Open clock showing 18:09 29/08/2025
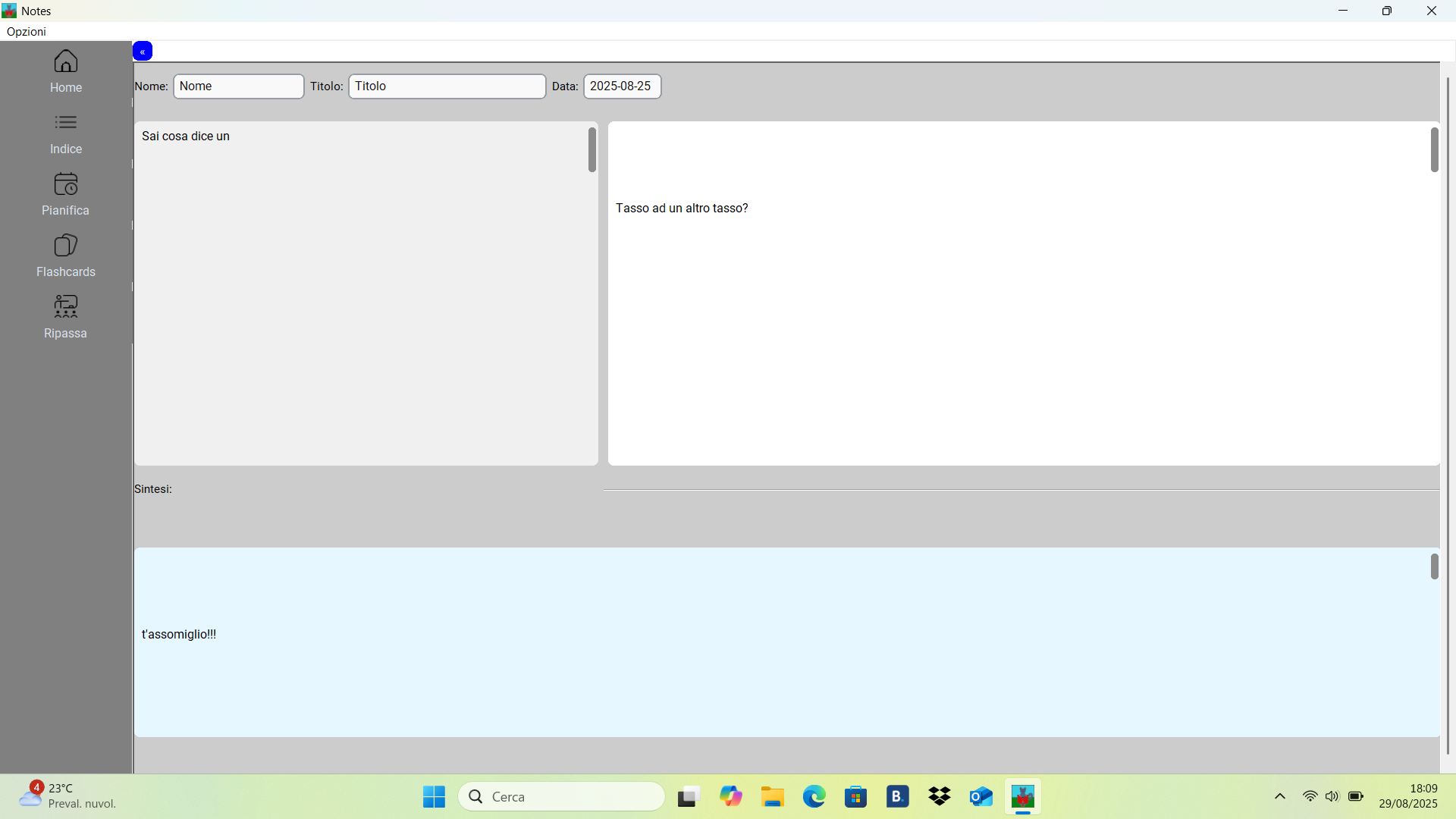This screenshot has width=1456, height=819. click(1408, 796)
